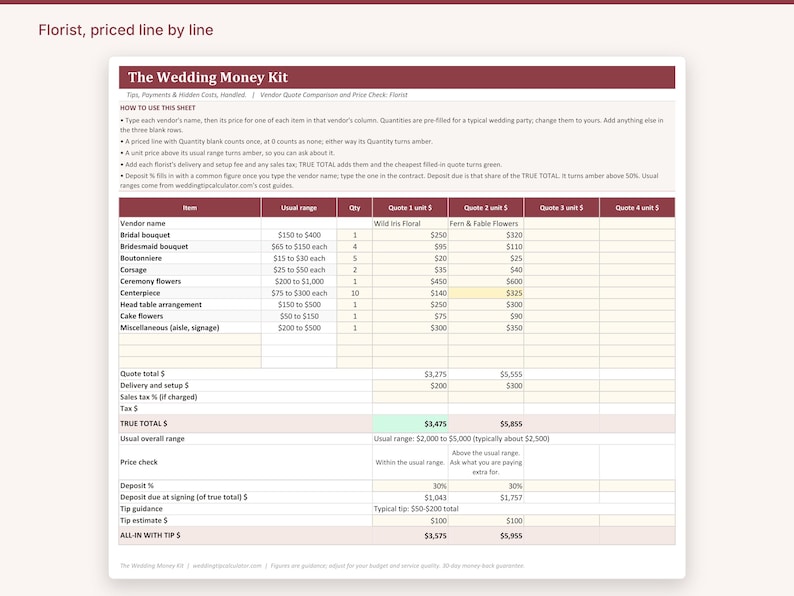
Task: Click the TRUE TOTAL "$5,855" cell
Action: click(486, 424)
